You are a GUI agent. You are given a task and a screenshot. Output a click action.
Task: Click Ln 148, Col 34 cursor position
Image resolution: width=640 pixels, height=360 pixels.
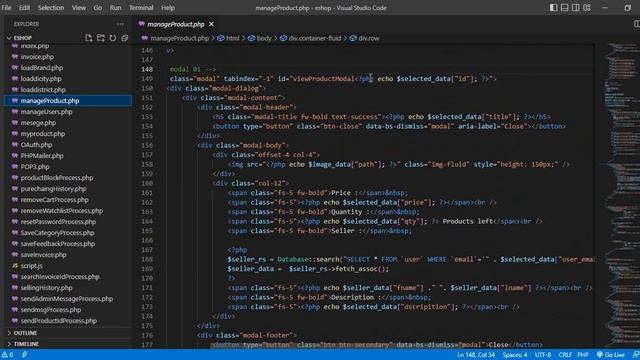(476, 355)
